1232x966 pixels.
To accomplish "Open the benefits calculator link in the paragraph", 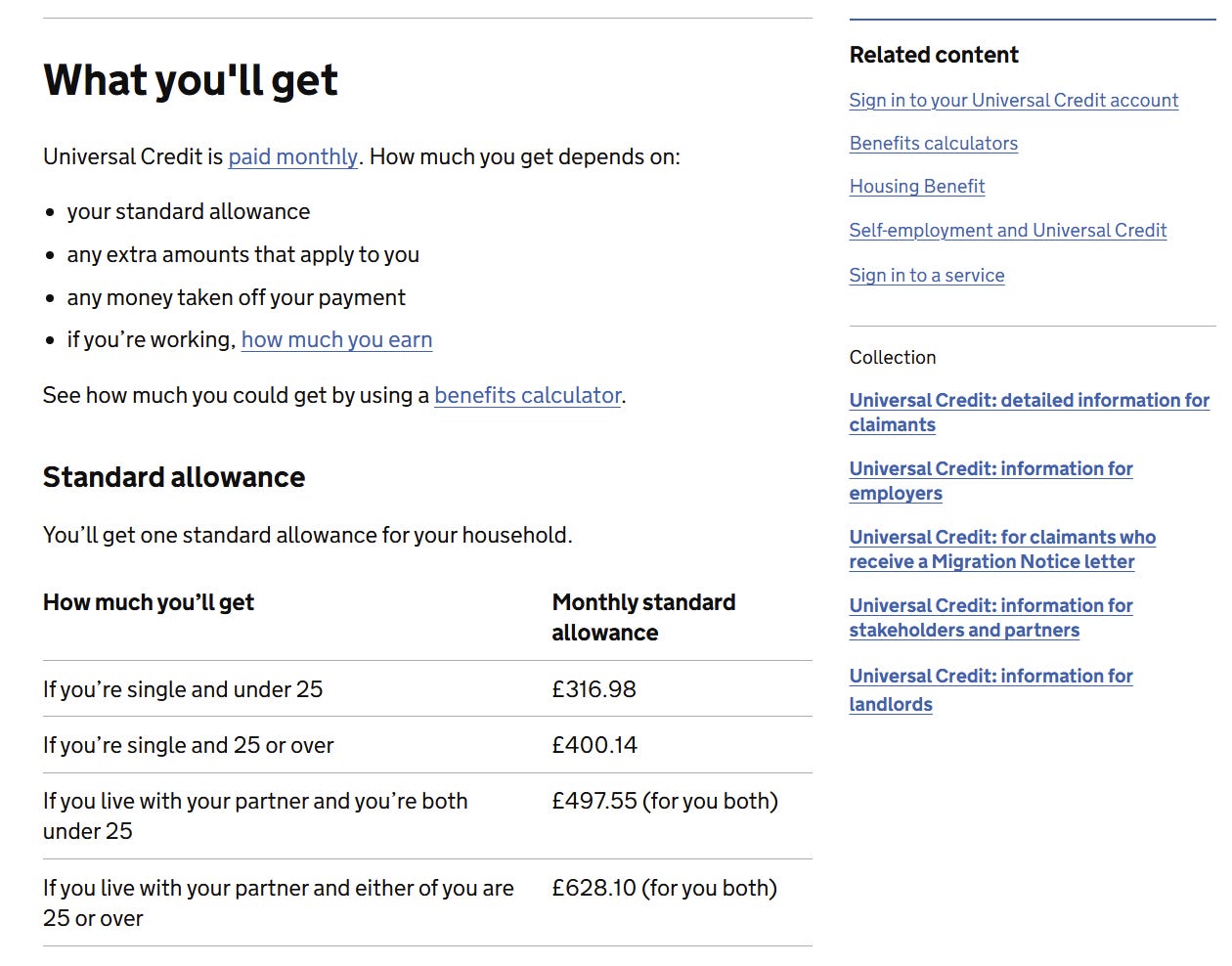I will pos(527,395).
